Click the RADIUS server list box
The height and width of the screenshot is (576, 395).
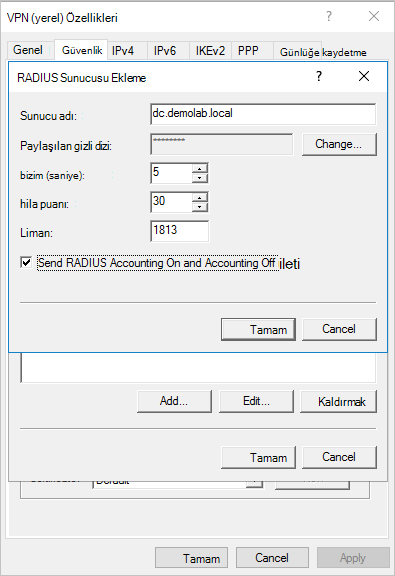coord(198,368)
